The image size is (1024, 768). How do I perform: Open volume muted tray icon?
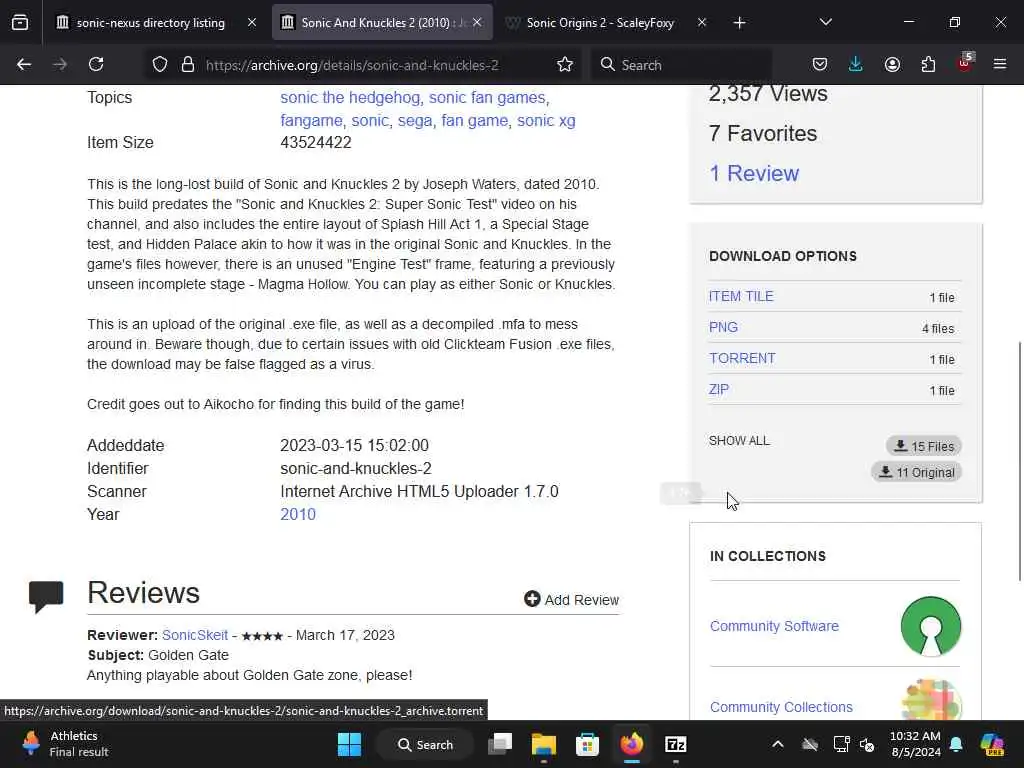point(868,744)
